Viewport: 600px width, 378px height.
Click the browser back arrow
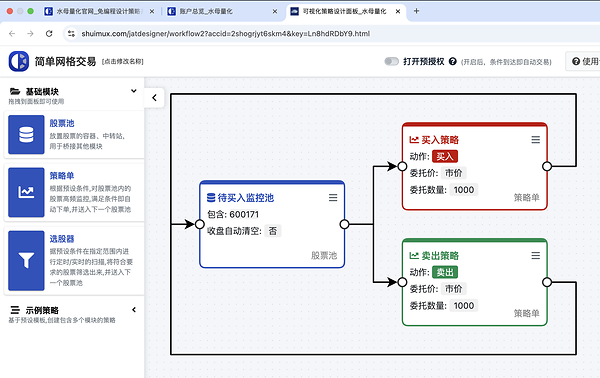click(12, 34)
